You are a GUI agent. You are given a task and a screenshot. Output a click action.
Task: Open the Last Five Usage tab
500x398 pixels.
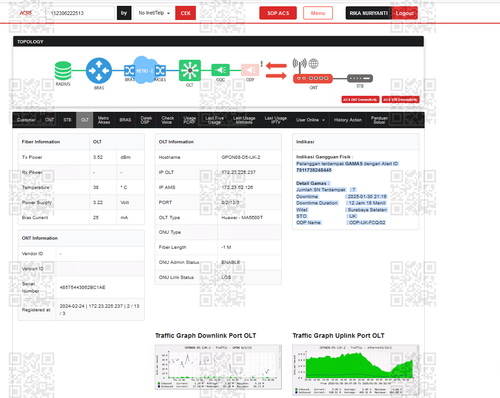click(214, 120)
